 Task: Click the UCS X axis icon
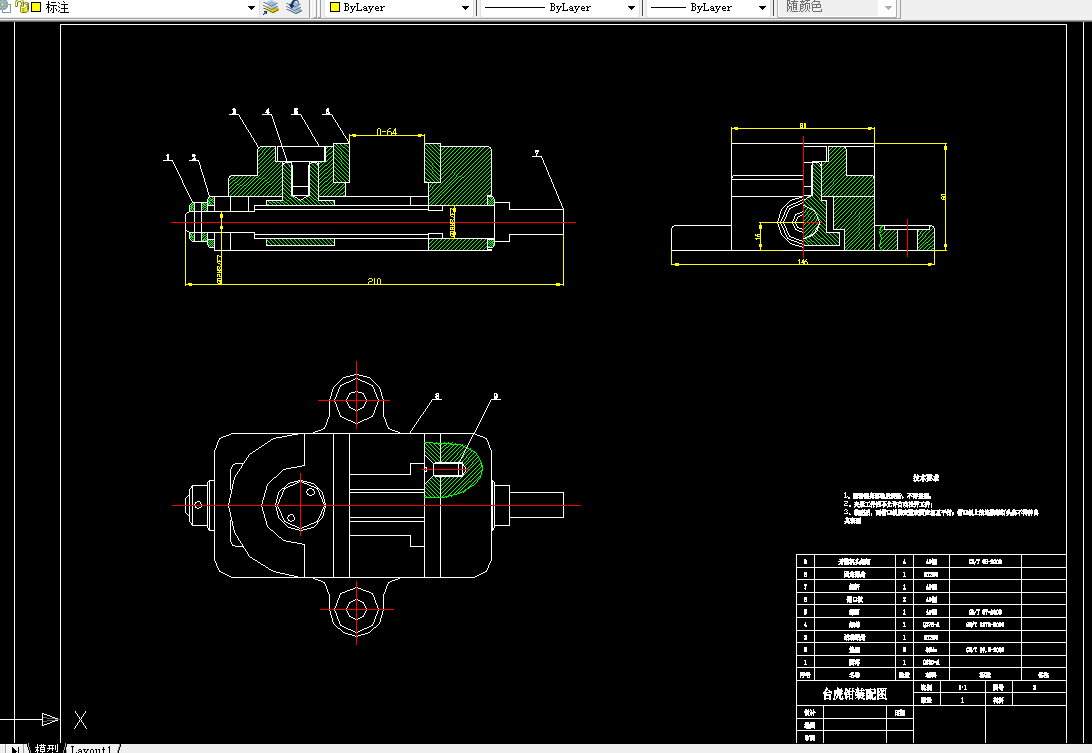pyautogui.click(x=80, y=720)
